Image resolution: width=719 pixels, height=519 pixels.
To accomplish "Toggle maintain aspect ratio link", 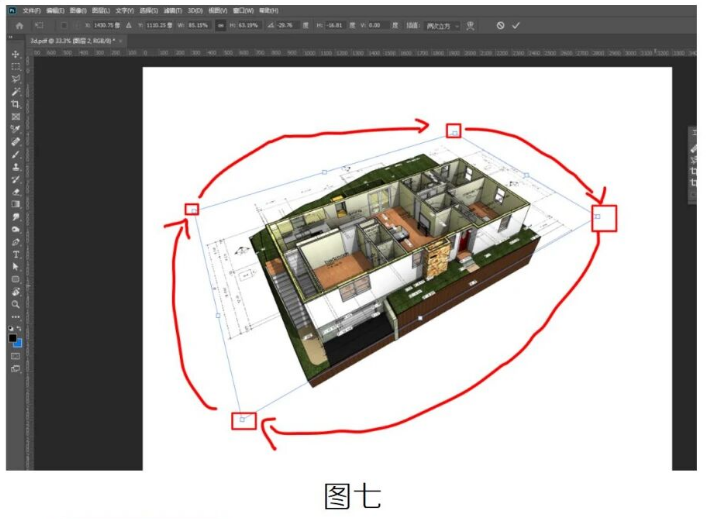I will [x=221, y=26].
